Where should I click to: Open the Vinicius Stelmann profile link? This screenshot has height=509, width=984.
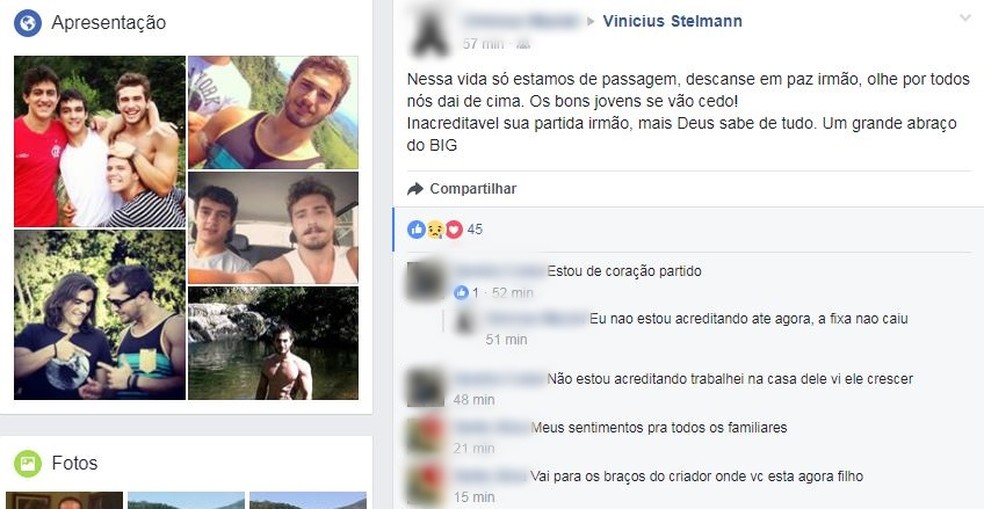(x=672, y=21)
